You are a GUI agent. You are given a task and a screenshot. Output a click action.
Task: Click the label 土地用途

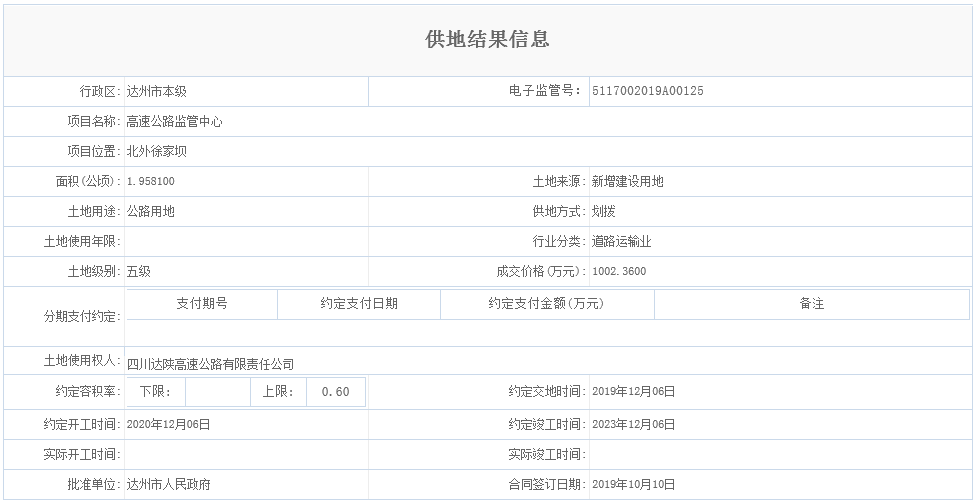click(x=94, y=211)
